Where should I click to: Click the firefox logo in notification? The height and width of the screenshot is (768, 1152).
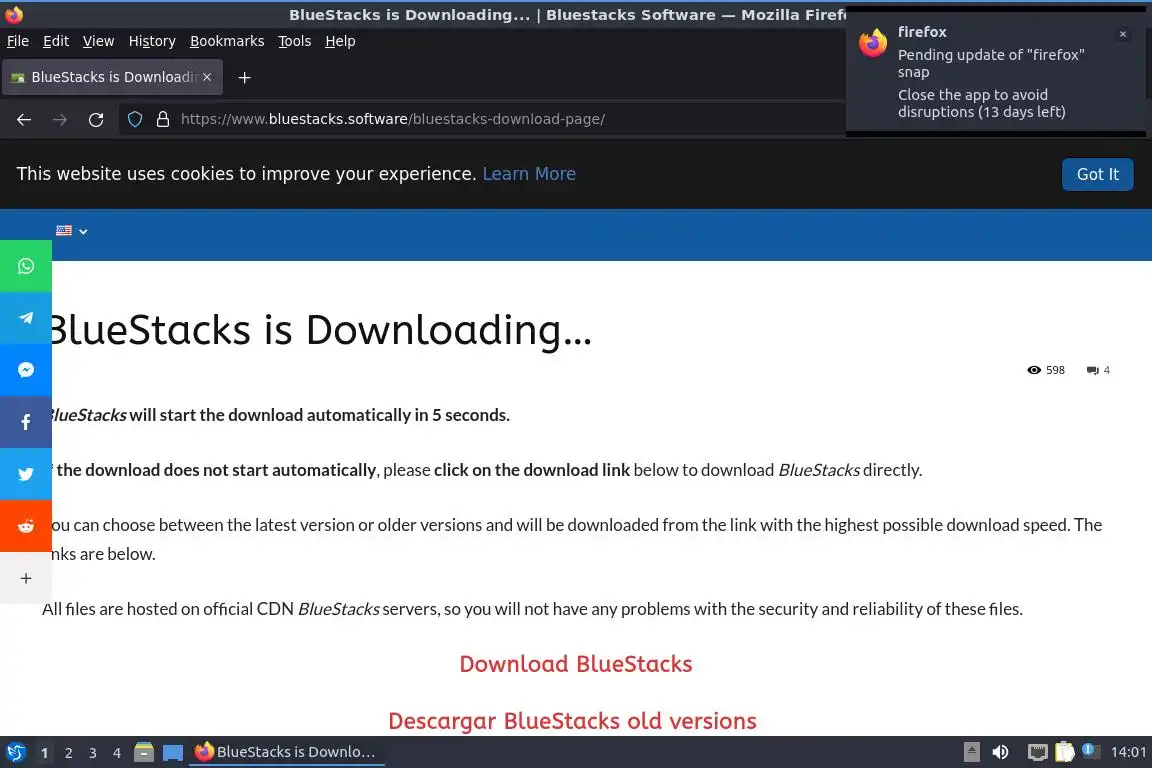(x=874, y=43)
